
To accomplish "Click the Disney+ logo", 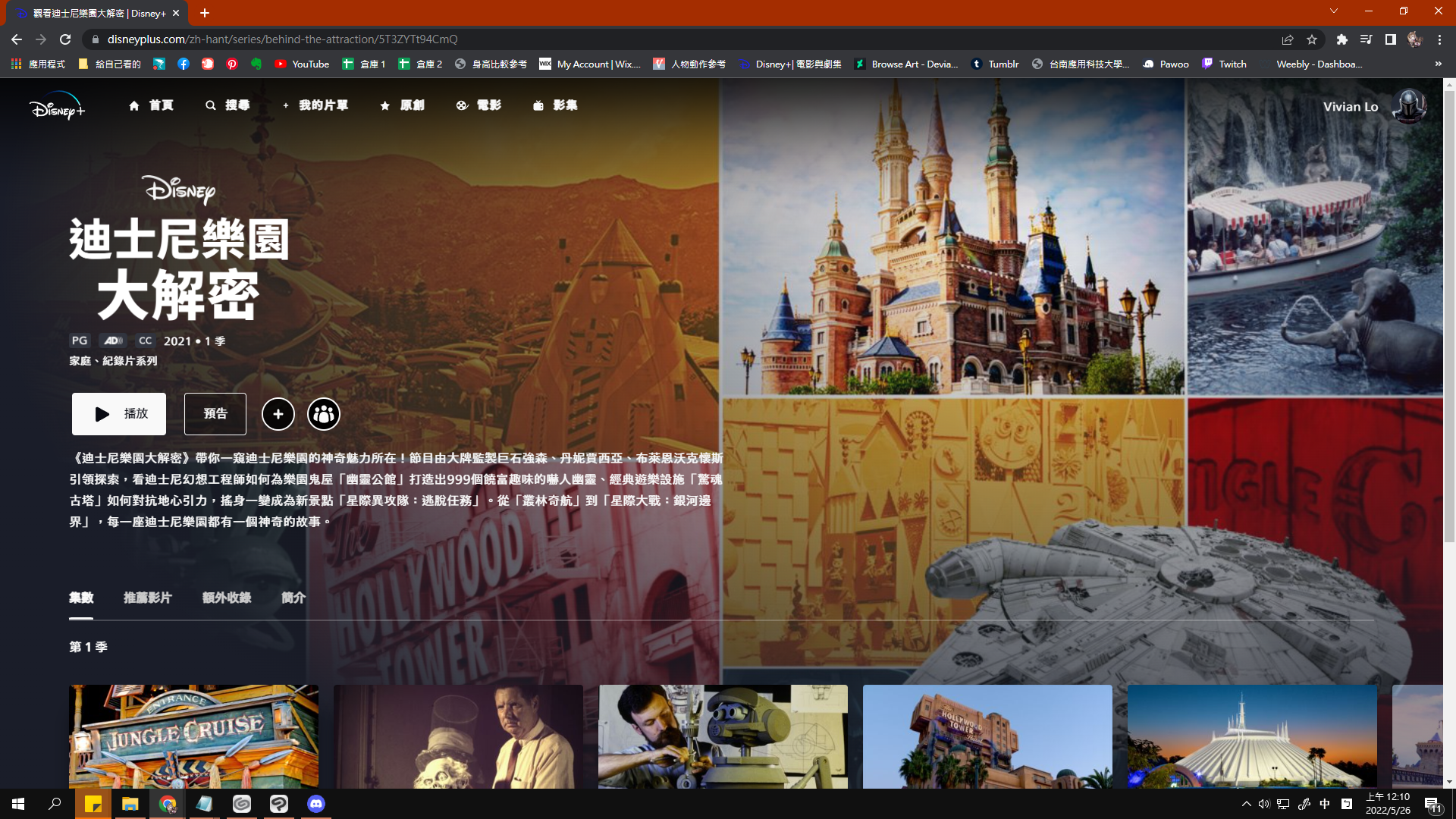I will [x=58, y=106].
